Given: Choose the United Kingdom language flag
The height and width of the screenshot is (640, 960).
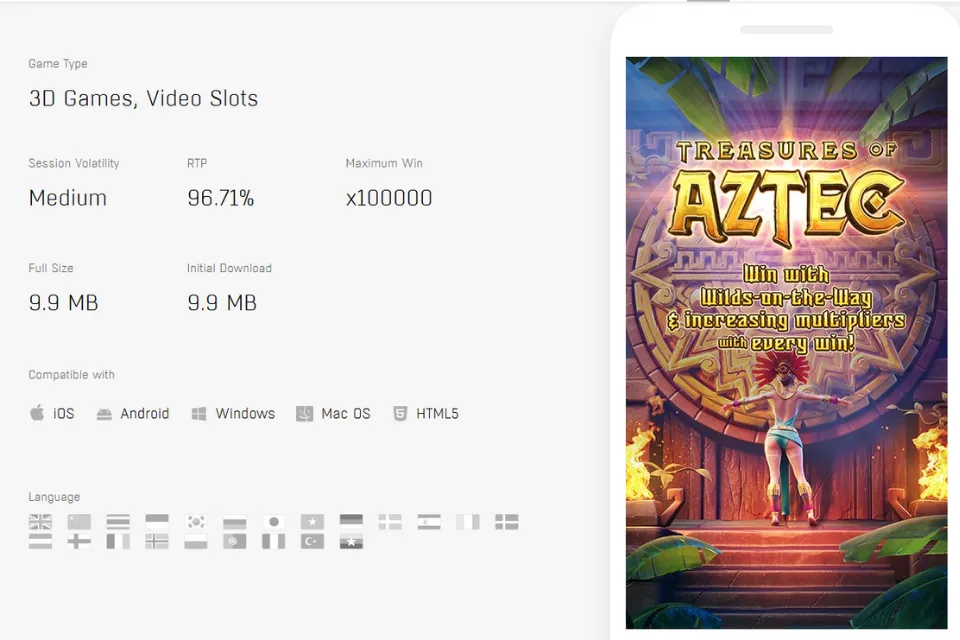Looking at the screenshot, I should 40,521.
